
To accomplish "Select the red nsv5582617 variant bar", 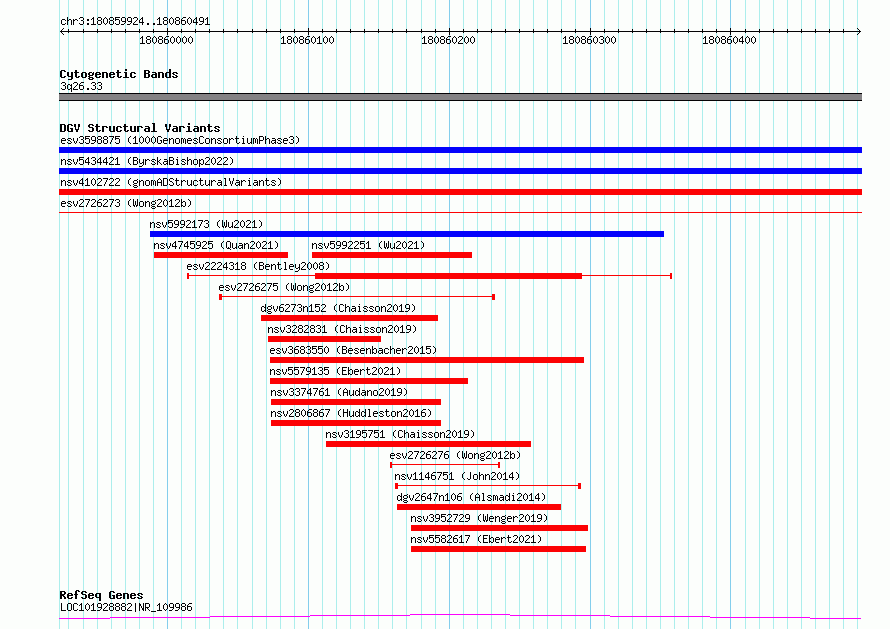I will click(x=498, y=549).
